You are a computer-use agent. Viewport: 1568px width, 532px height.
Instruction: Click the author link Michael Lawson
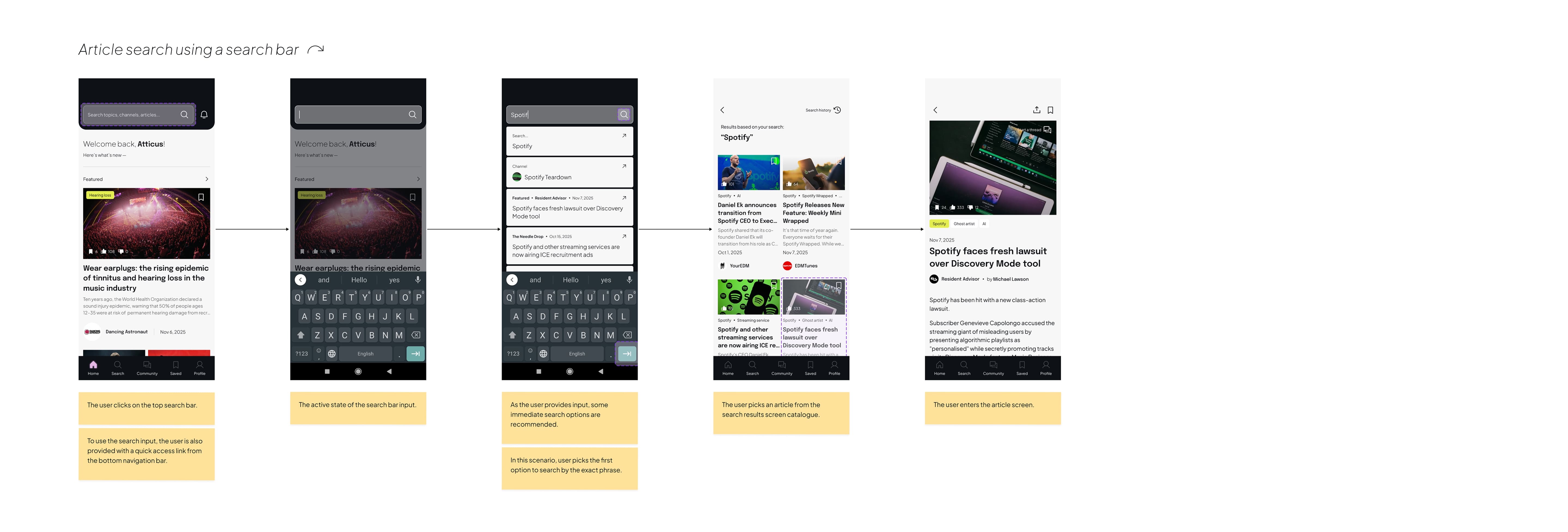1010,279
